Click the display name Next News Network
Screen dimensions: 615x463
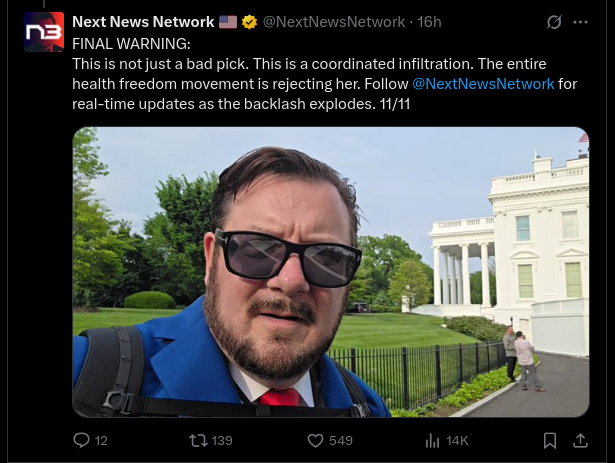click(143, 22)
